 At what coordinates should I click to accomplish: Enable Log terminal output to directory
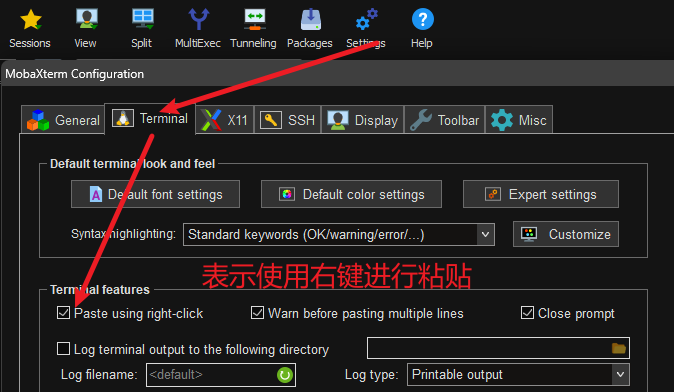point(63,349)
